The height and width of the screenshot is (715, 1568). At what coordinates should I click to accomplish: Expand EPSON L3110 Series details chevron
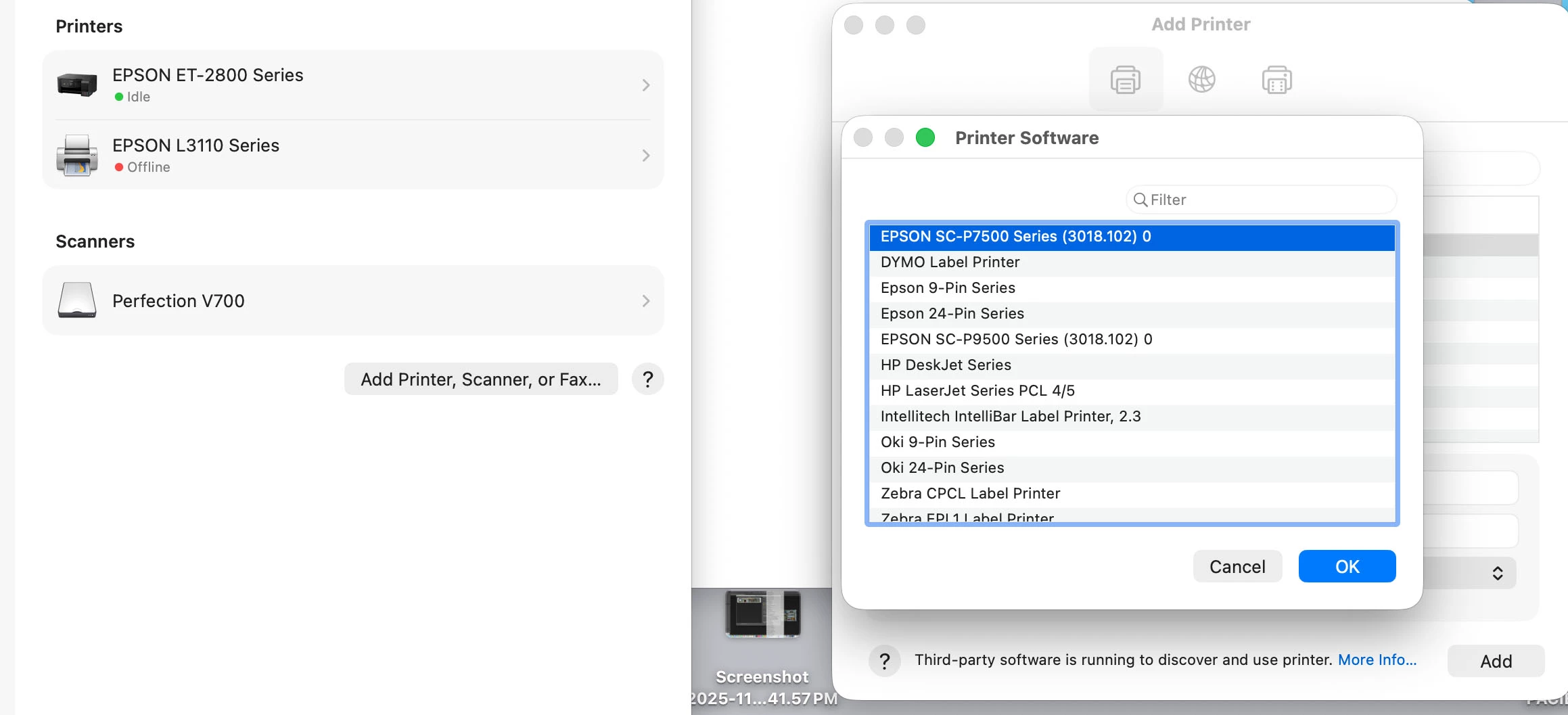click(x=646, y=156)
